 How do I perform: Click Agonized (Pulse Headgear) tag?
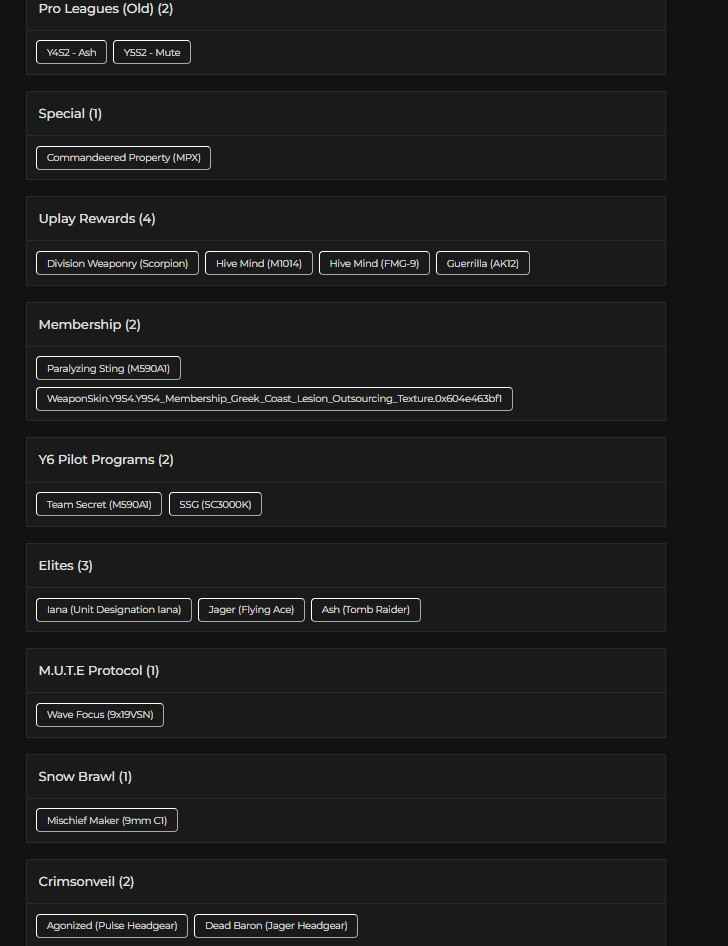112,926
